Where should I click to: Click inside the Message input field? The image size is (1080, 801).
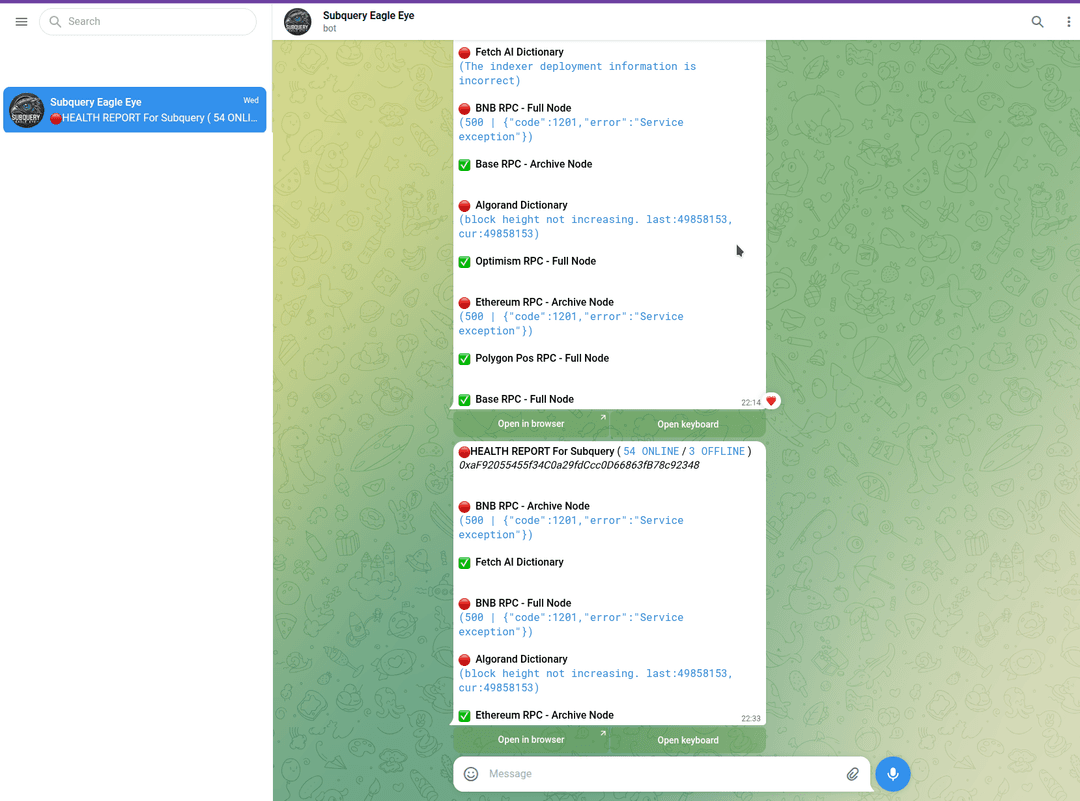(600, 773)
